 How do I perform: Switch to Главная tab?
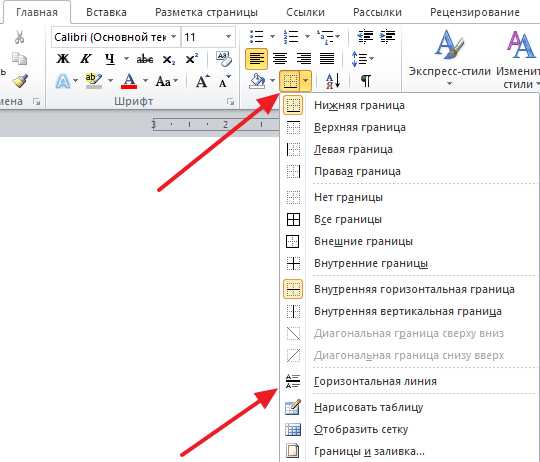tap(37, 12)
